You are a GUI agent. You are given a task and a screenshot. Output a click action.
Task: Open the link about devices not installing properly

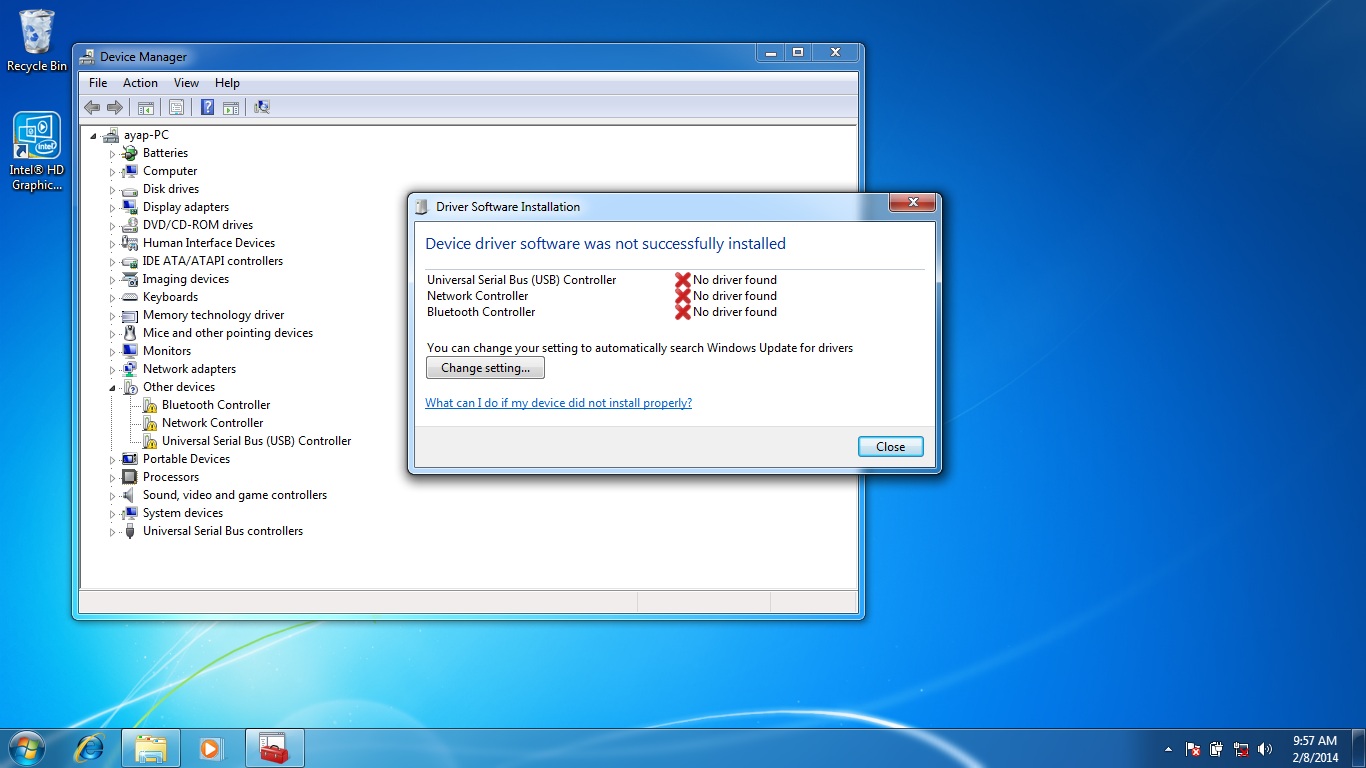coord(558,403)
